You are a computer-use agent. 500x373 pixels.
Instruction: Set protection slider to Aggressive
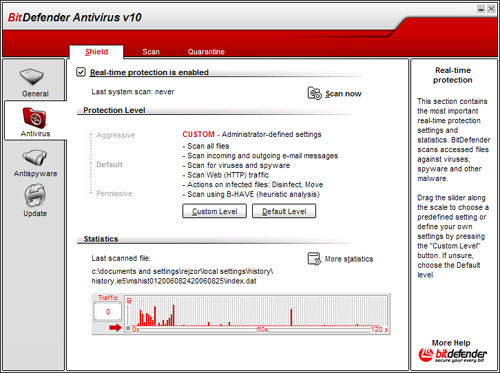click(116, 135)
